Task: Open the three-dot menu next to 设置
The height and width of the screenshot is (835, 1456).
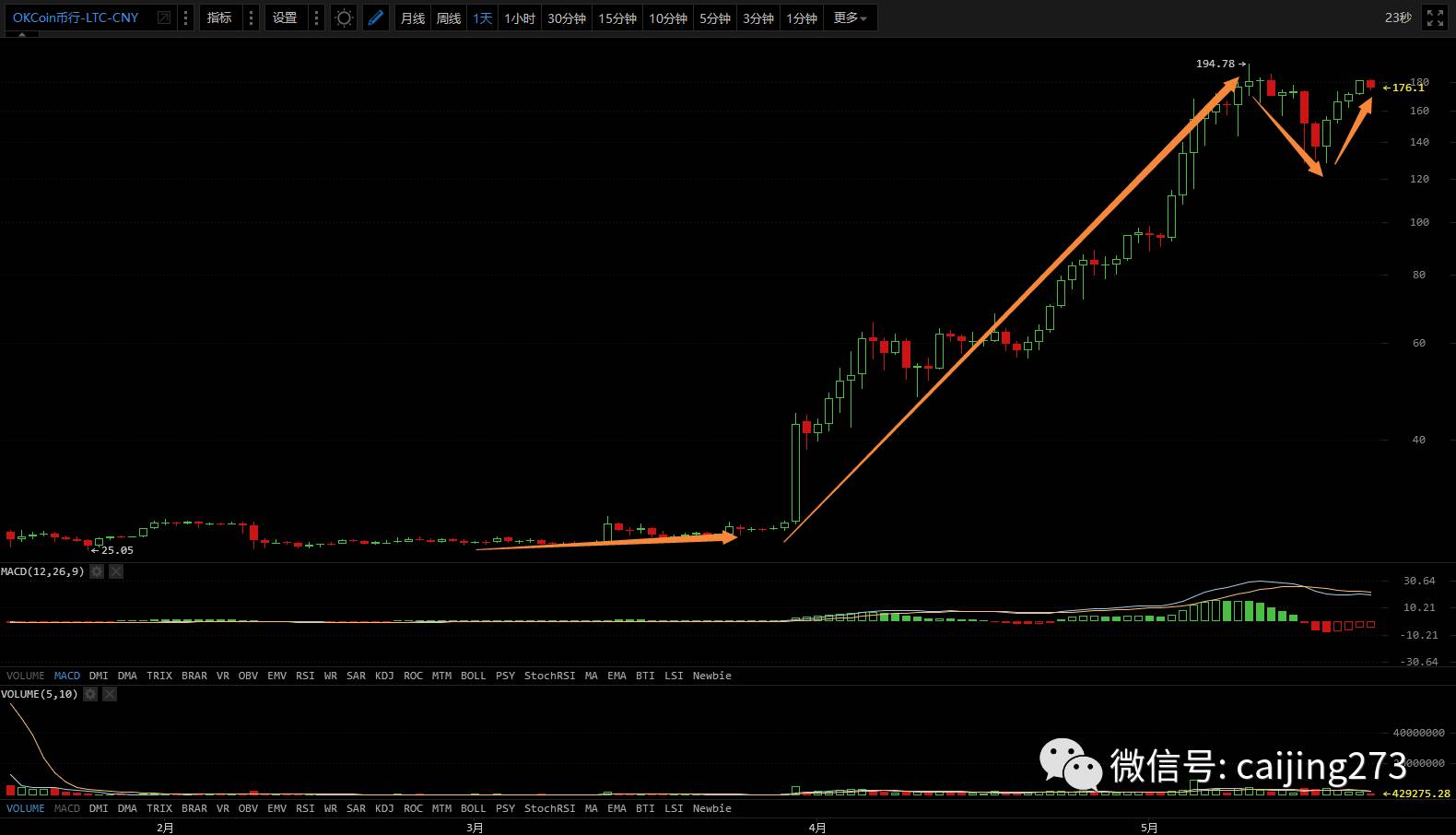Action: [x=316, y=18]
